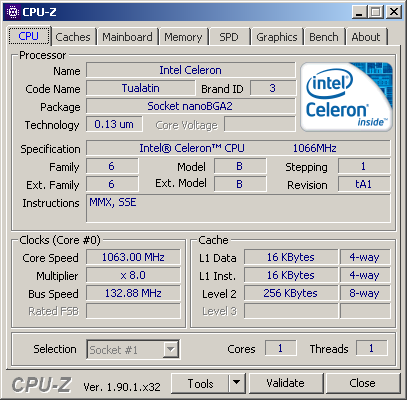
Task: Click the empty Level 3 size field
Action: 291,311
